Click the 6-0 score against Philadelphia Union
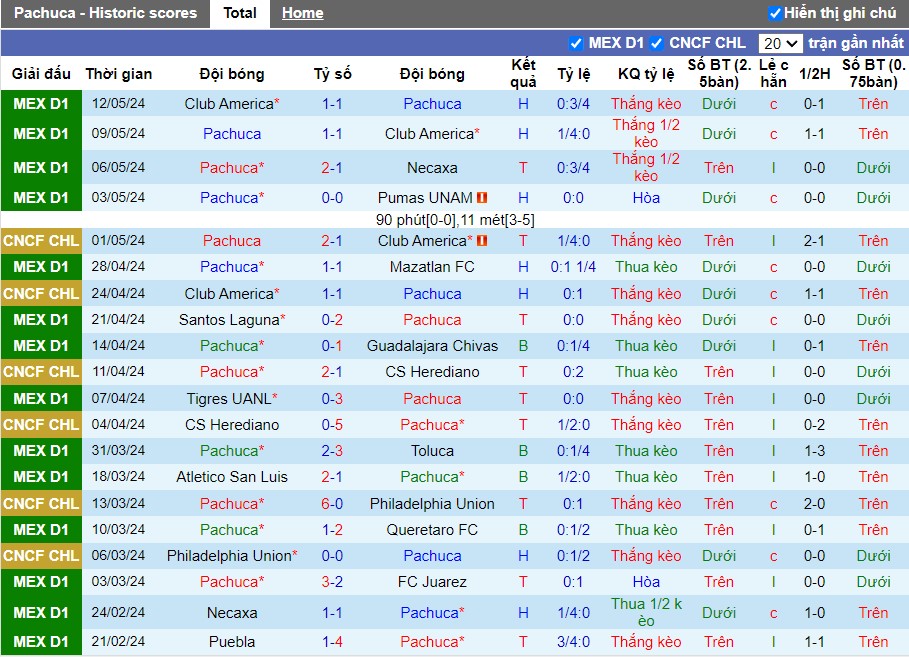 click(x=332, y=503)
